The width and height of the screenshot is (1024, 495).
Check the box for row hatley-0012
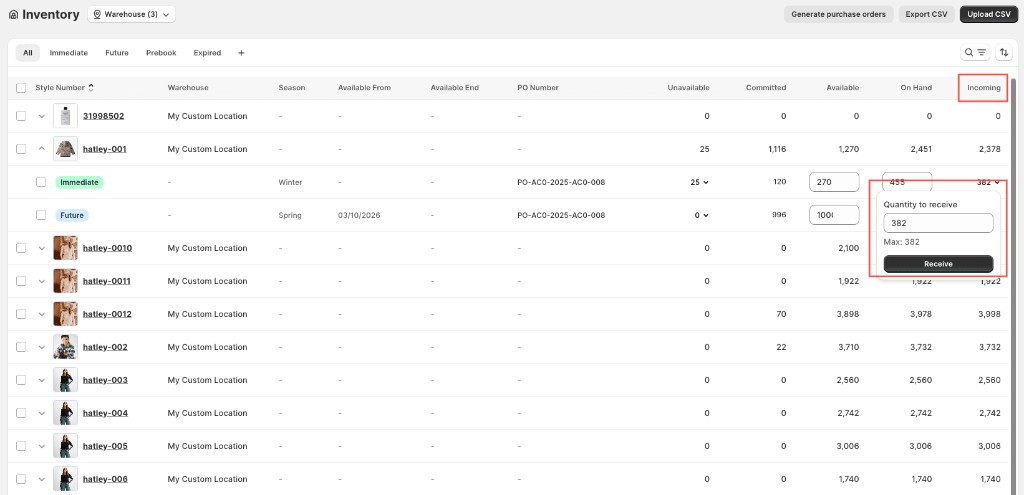pos(21,314)
